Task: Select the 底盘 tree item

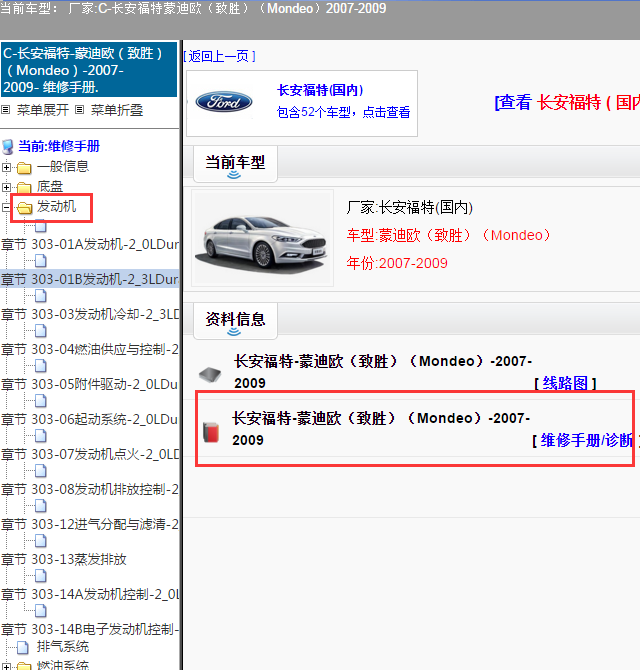Action: (x=50, y=186)
